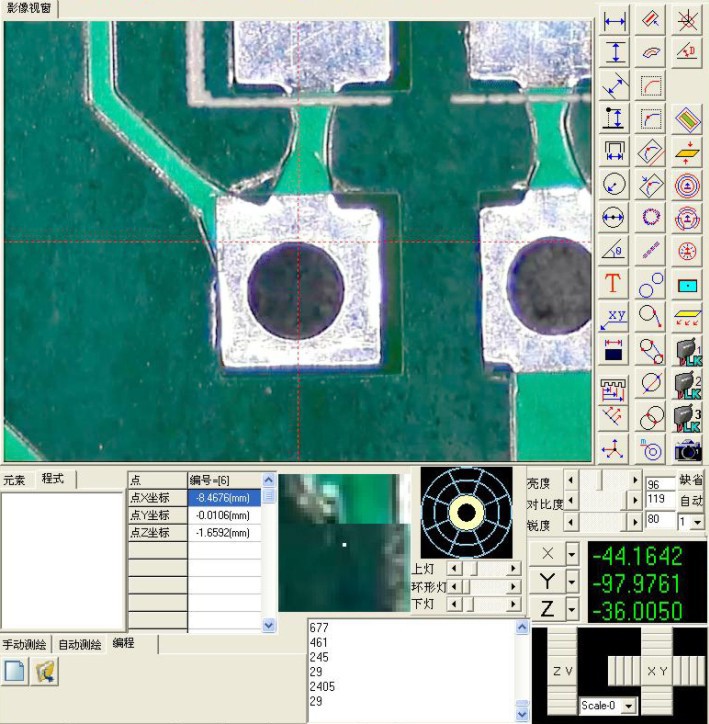Click the open program folder icon
This screenshot has height=724, width=709.
(44, 672)
